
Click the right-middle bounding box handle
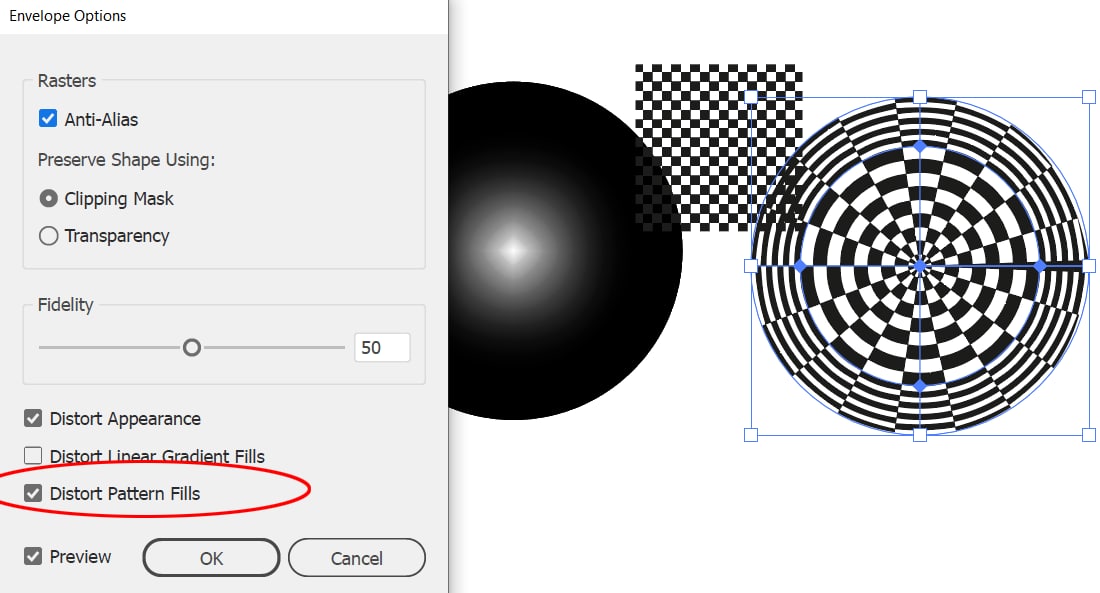[x=1089, y=266]
